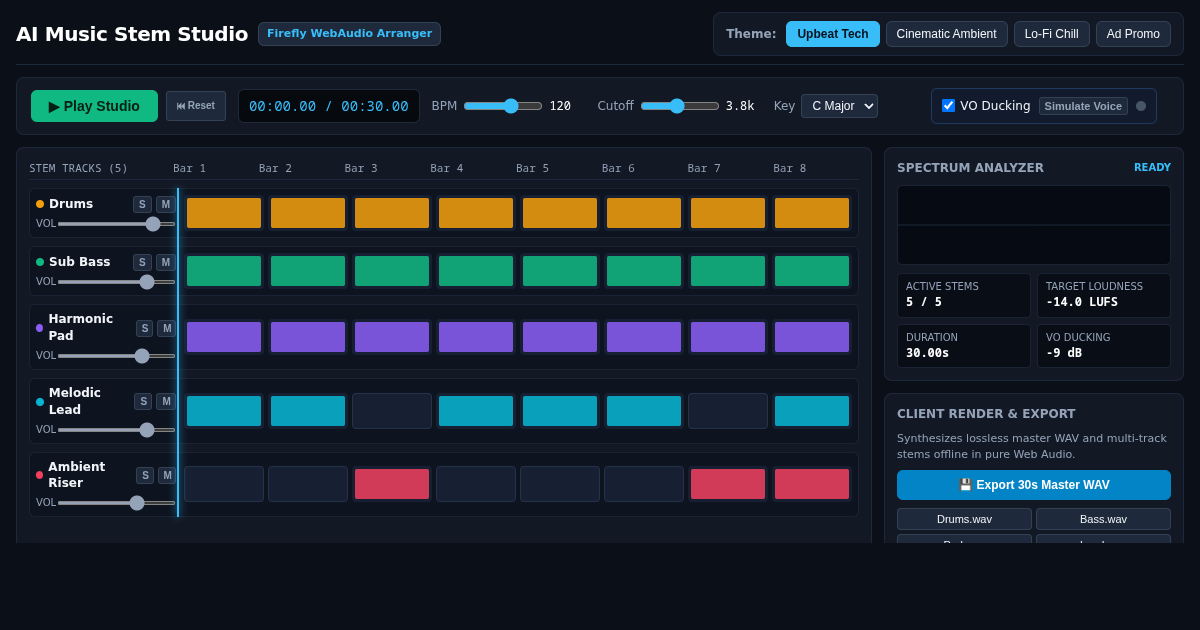
Task: Click the Bar 4 timeline header
Action: (x=447, y=169)
